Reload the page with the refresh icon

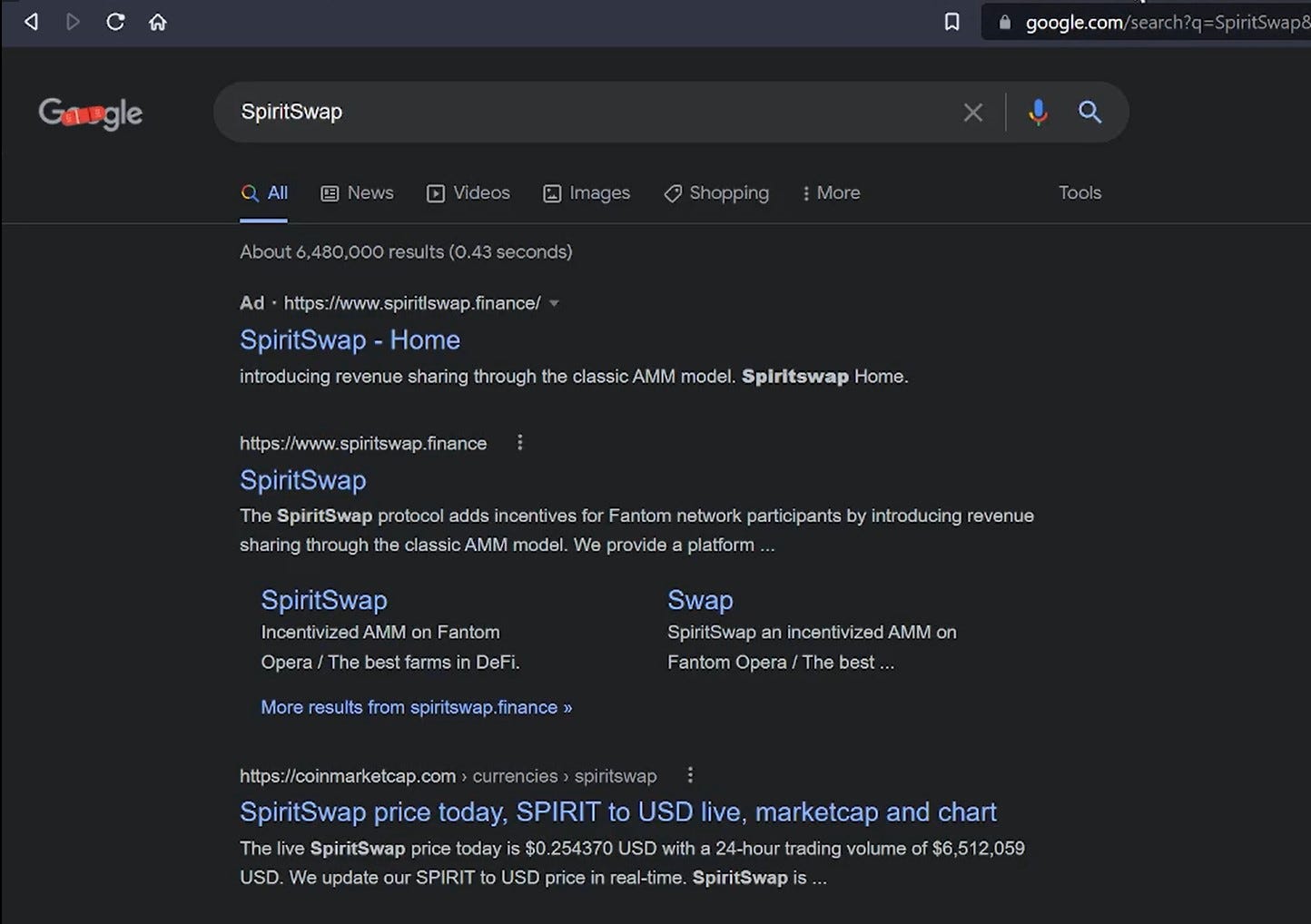coord(115,22)
